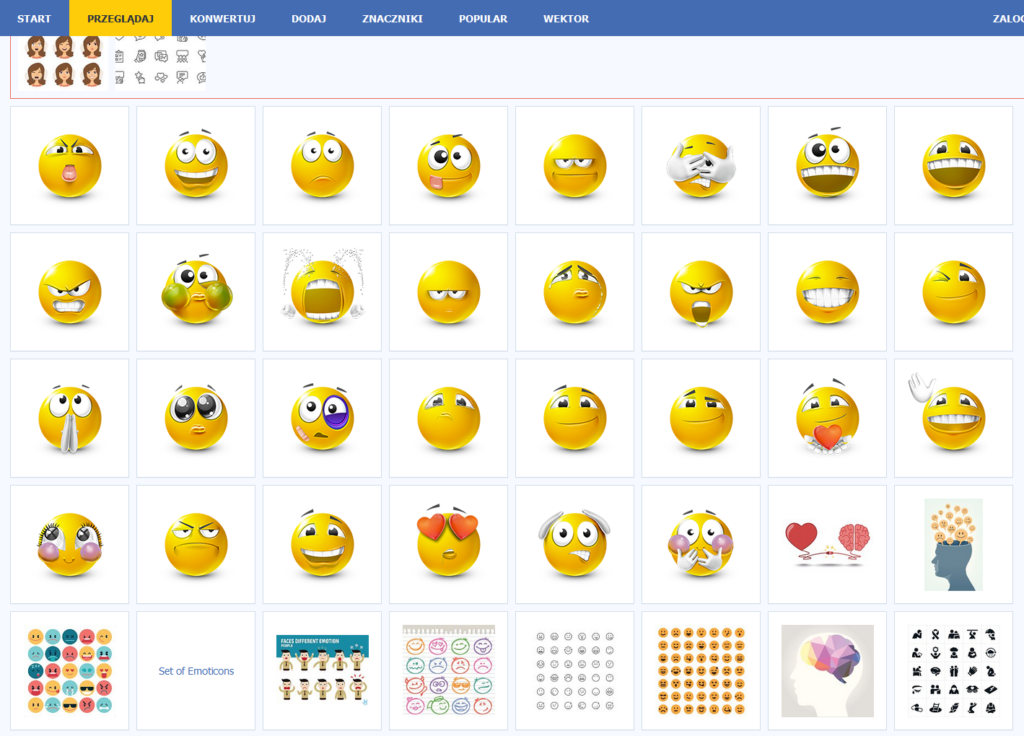Go to the ZNACZNIKI section
The height and width of the screenshot is (736, 1024).
click(392, 18)
